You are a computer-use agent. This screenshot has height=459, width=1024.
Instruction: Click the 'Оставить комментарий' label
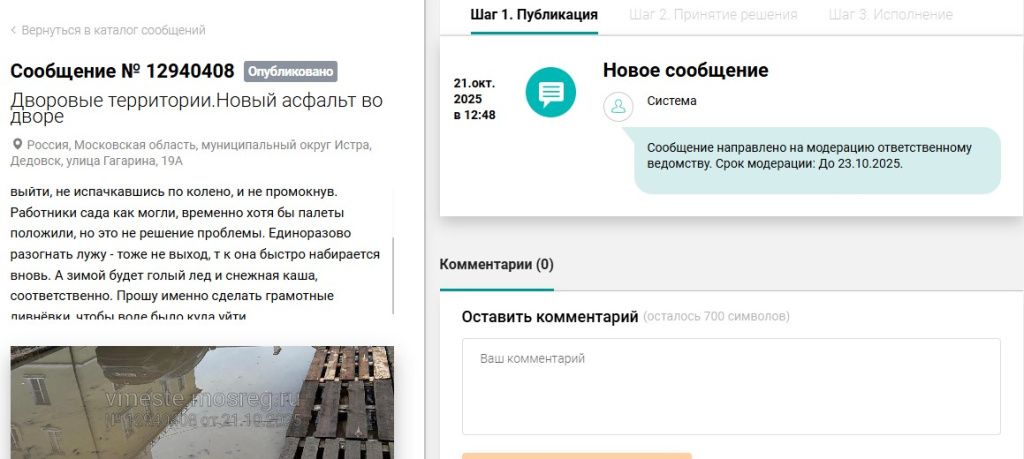[x=550, y=317]
